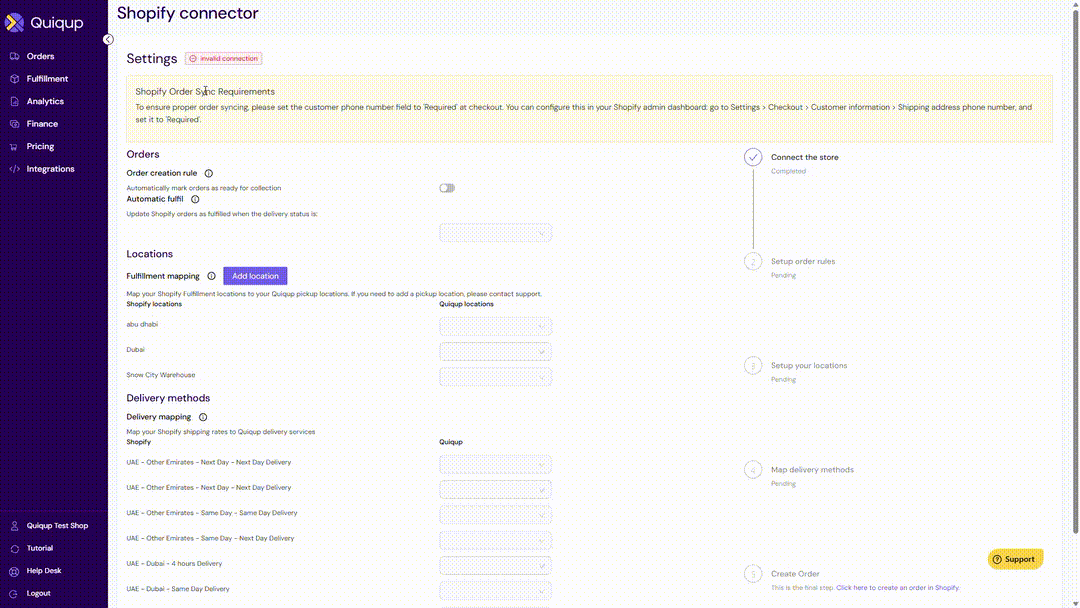Click the Quiqup Test Shop user icon

14,526
